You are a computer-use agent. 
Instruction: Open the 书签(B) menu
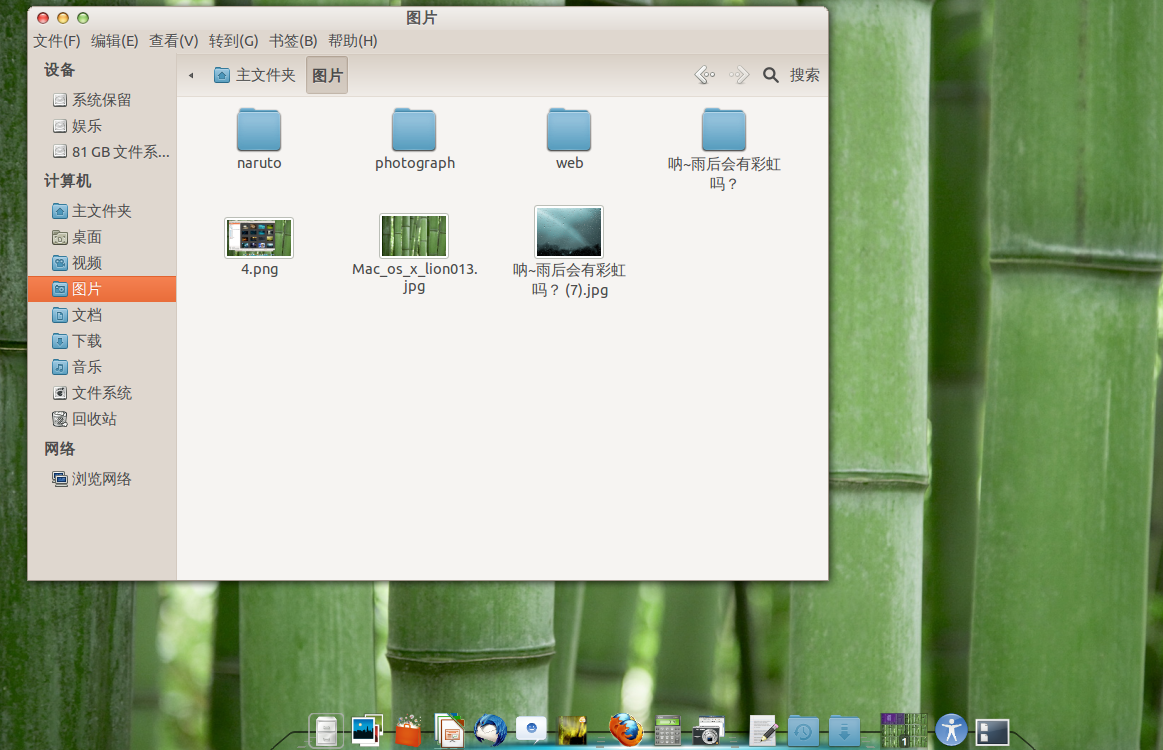coord(293,41)
